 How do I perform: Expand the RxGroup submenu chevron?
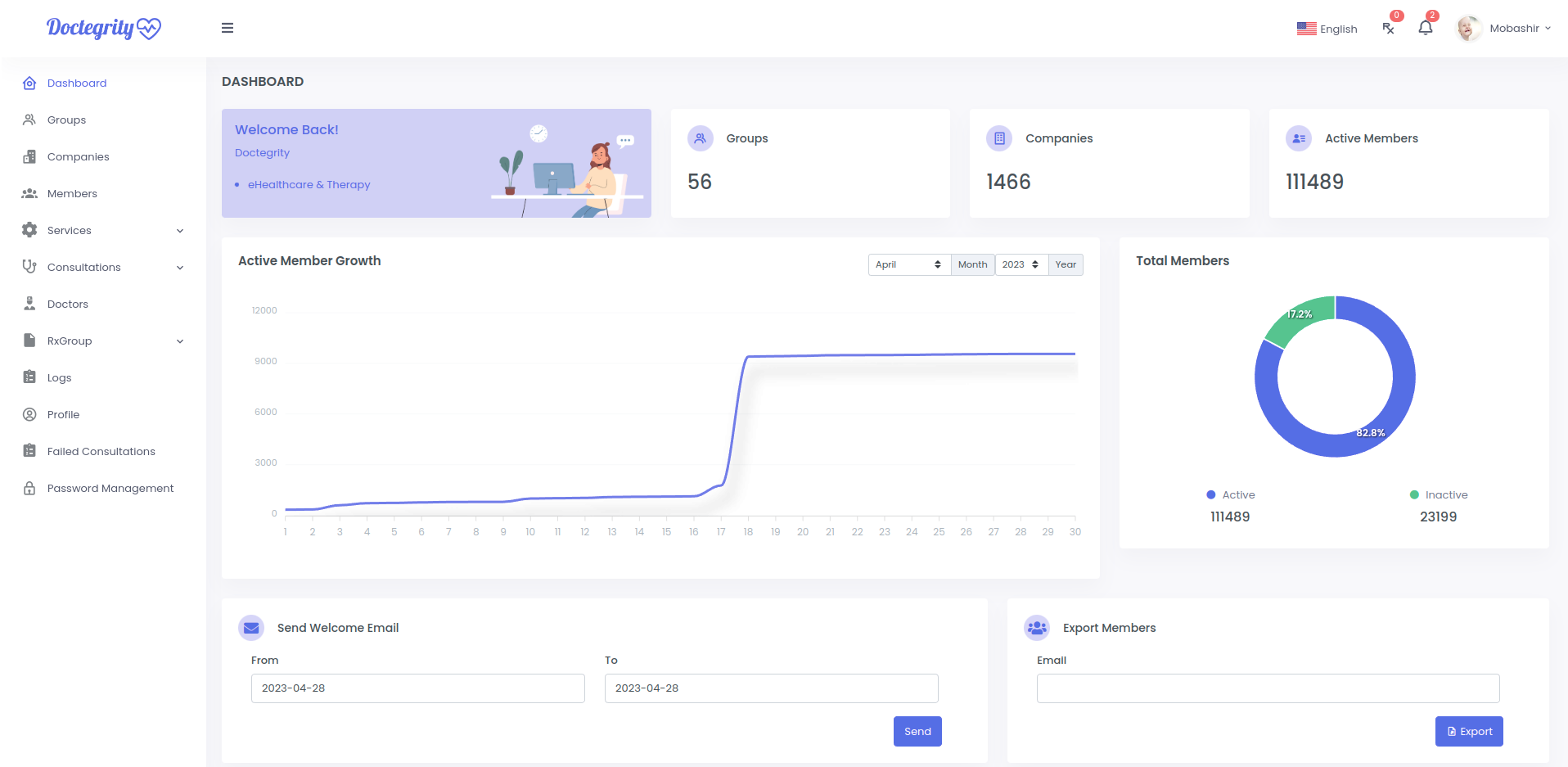point(180,341)
